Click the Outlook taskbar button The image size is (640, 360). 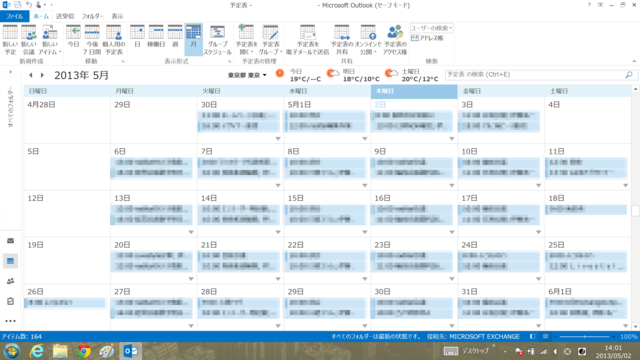click(131, 351)
